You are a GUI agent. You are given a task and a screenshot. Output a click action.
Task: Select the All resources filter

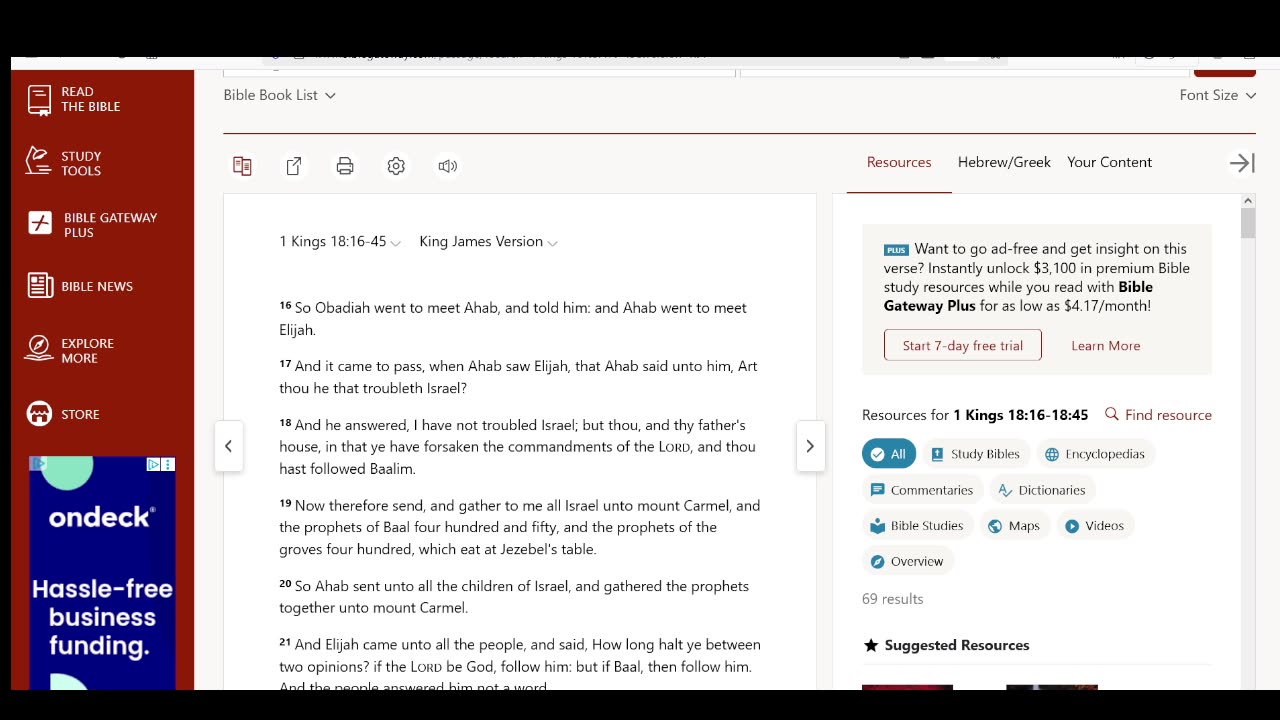tap(888, 454)
